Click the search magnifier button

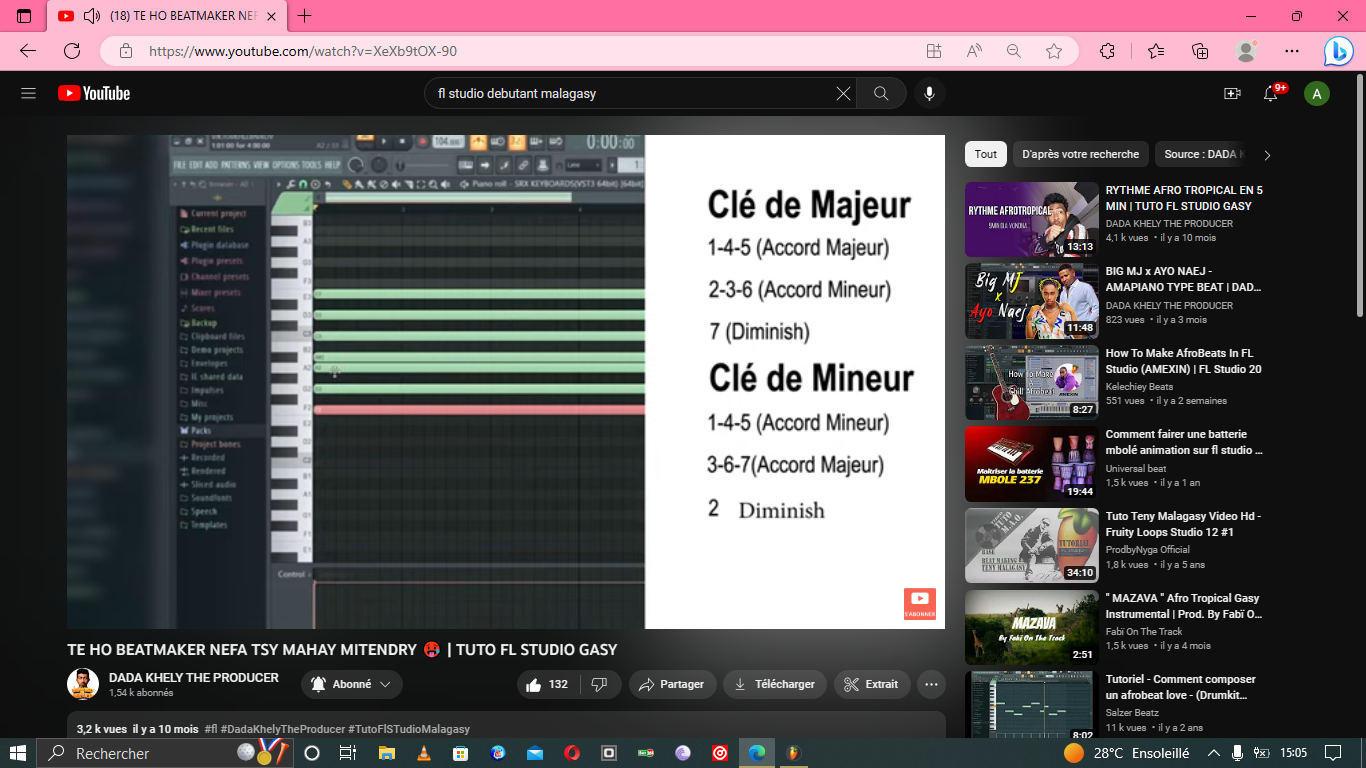[x=881, y=93]
